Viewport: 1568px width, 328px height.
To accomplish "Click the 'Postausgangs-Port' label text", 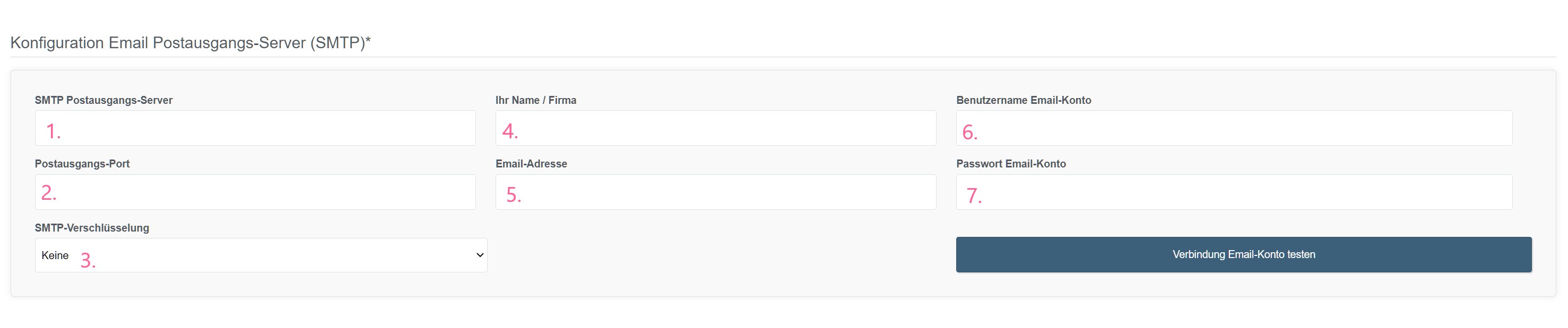I will coord(82,164).
